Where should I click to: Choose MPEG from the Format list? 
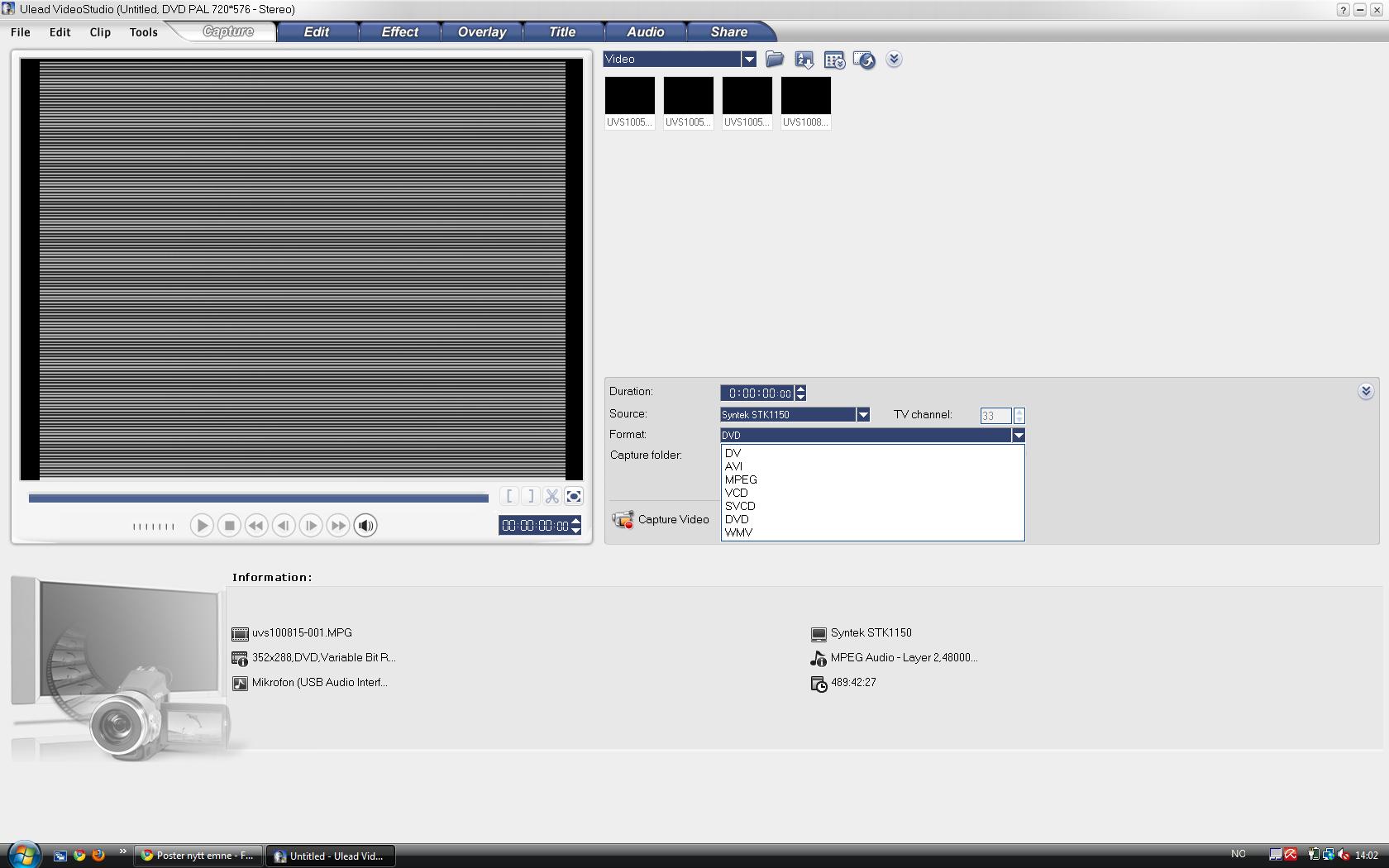[x=741, y=479]
